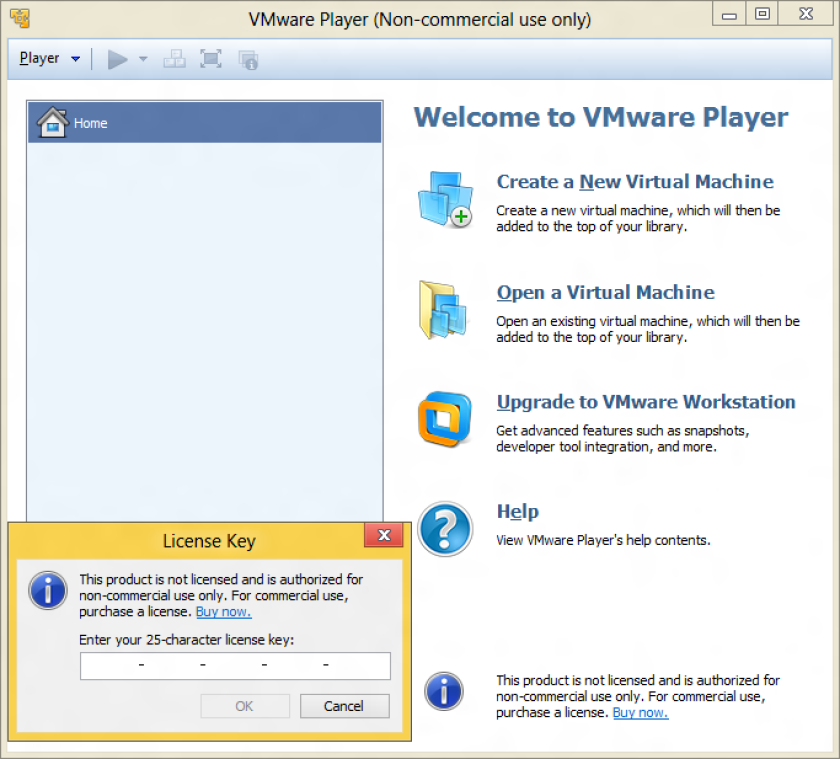Image resolution: width=840 pixels, height=759 pixels.
Task: Click Upgrade to VMware Workstation link
Action: tap(646, 402)
